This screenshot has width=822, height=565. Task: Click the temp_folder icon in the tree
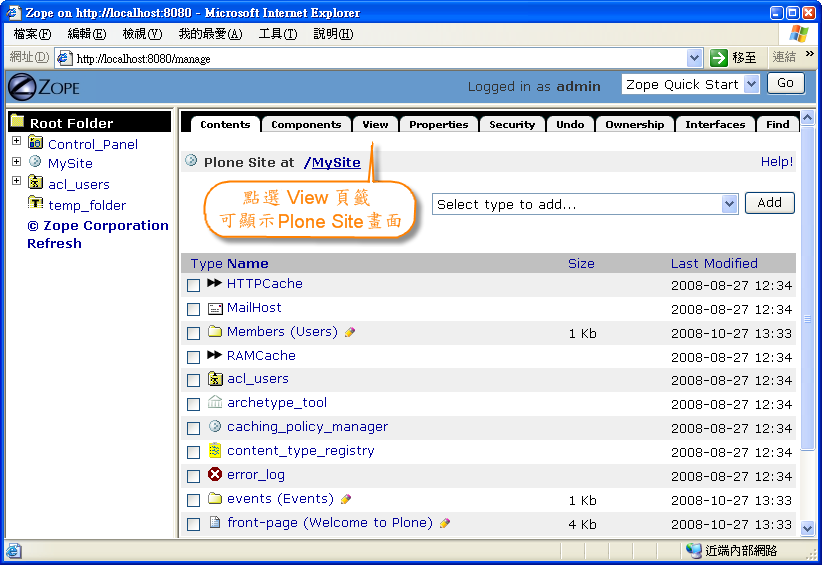[x=36, y=202]
